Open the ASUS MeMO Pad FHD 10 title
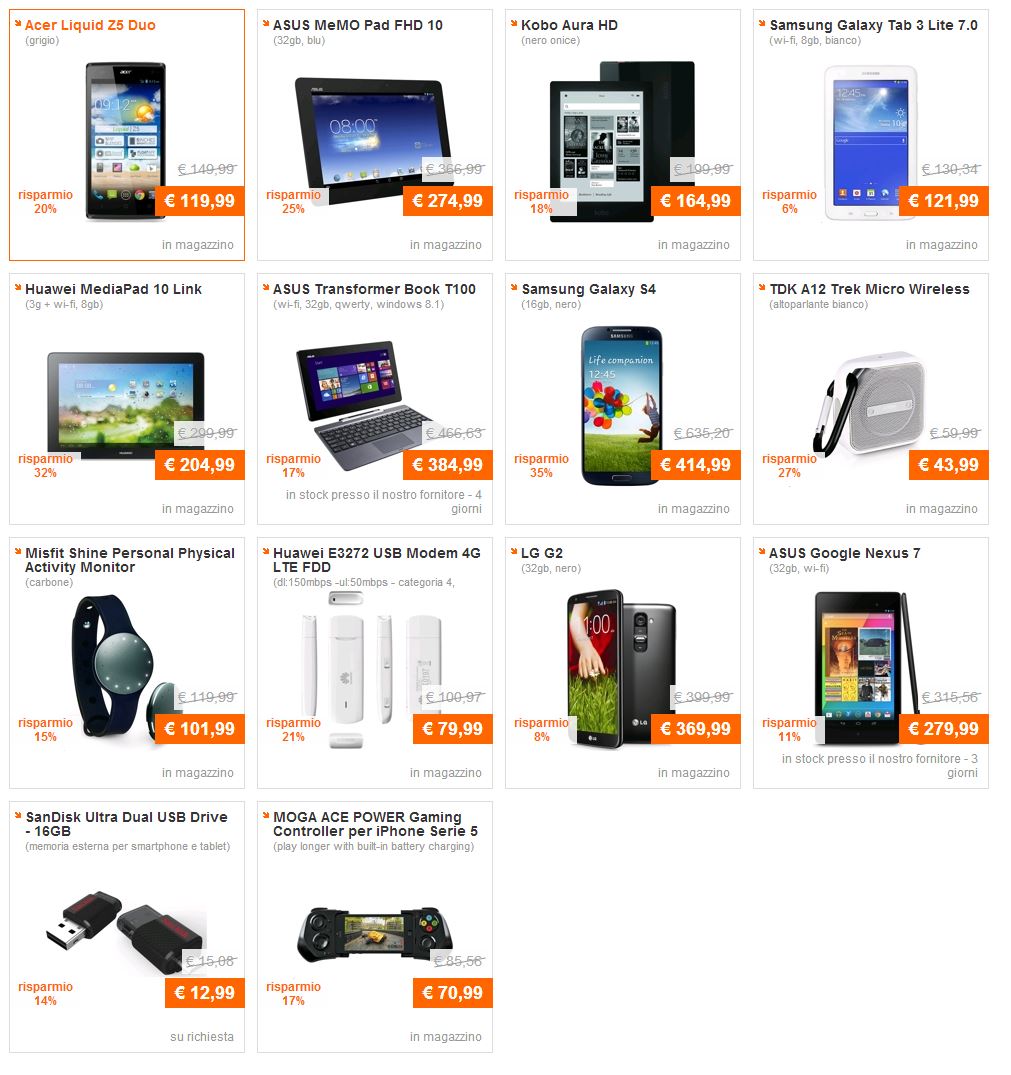Viewport: 1011px width, 1075px height. point(358,25)
